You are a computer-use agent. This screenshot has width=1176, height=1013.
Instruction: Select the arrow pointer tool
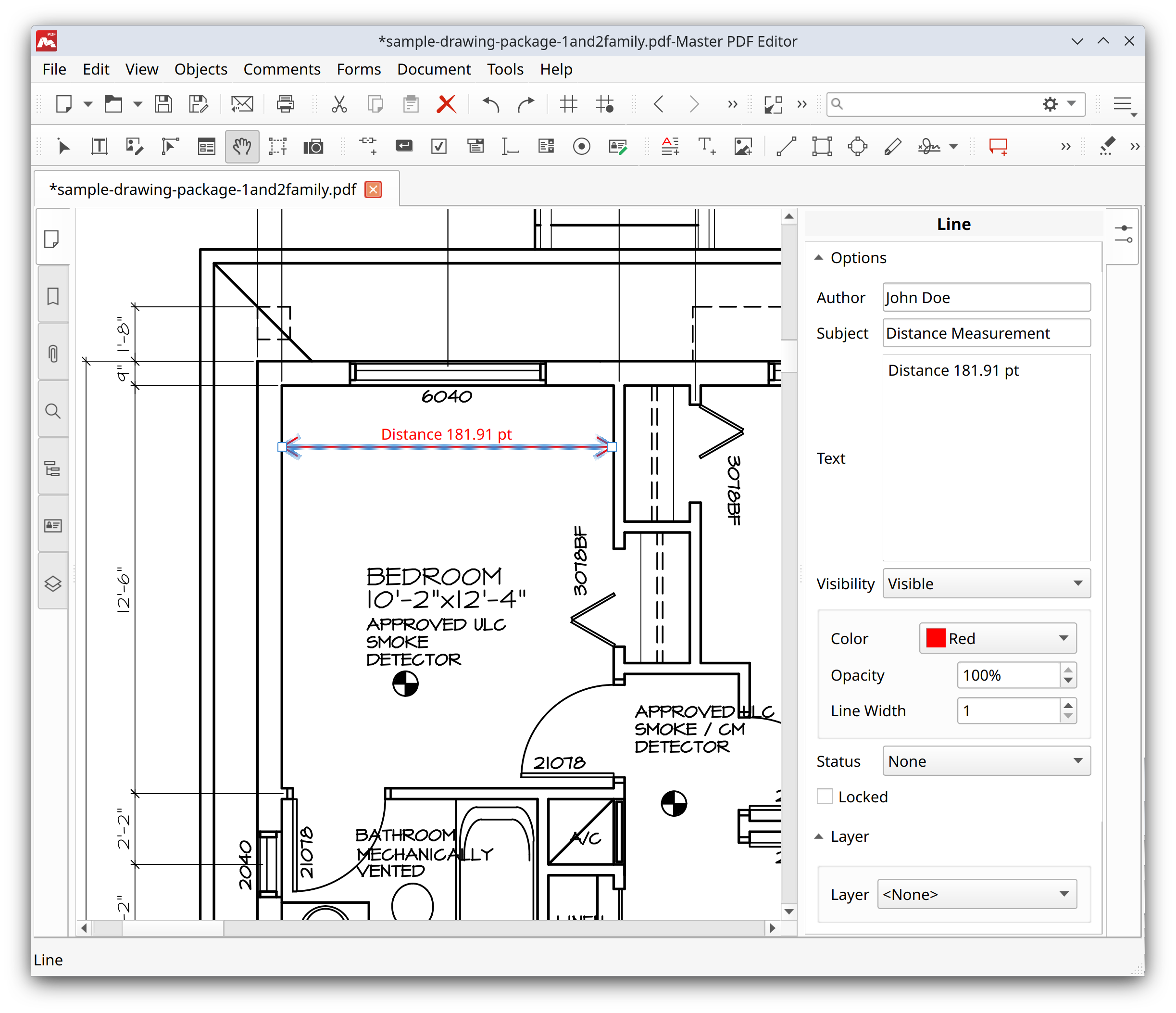click(x=63, y=147)
